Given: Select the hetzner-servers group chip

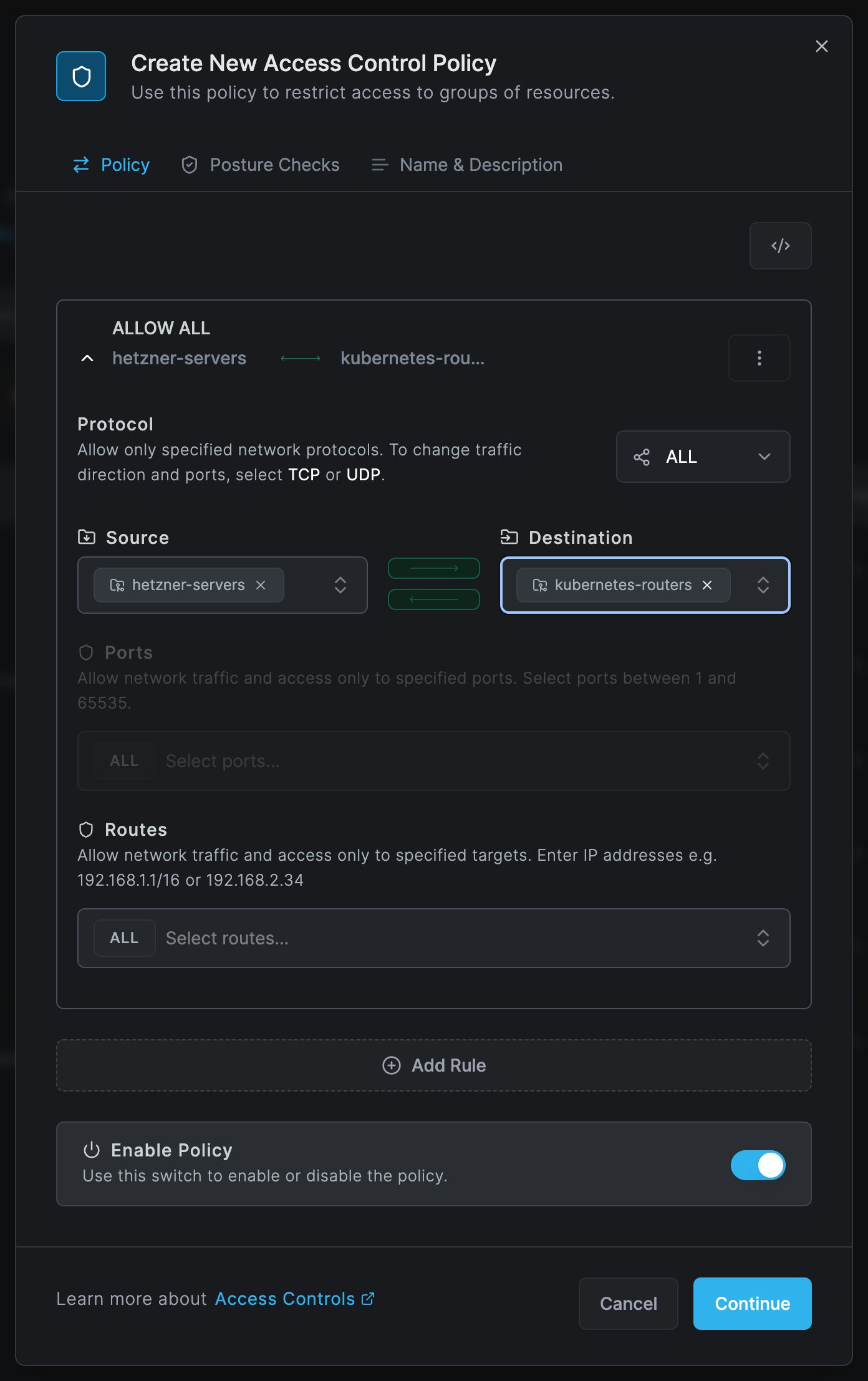Looking at the screenshot, I should coord(189,585).
